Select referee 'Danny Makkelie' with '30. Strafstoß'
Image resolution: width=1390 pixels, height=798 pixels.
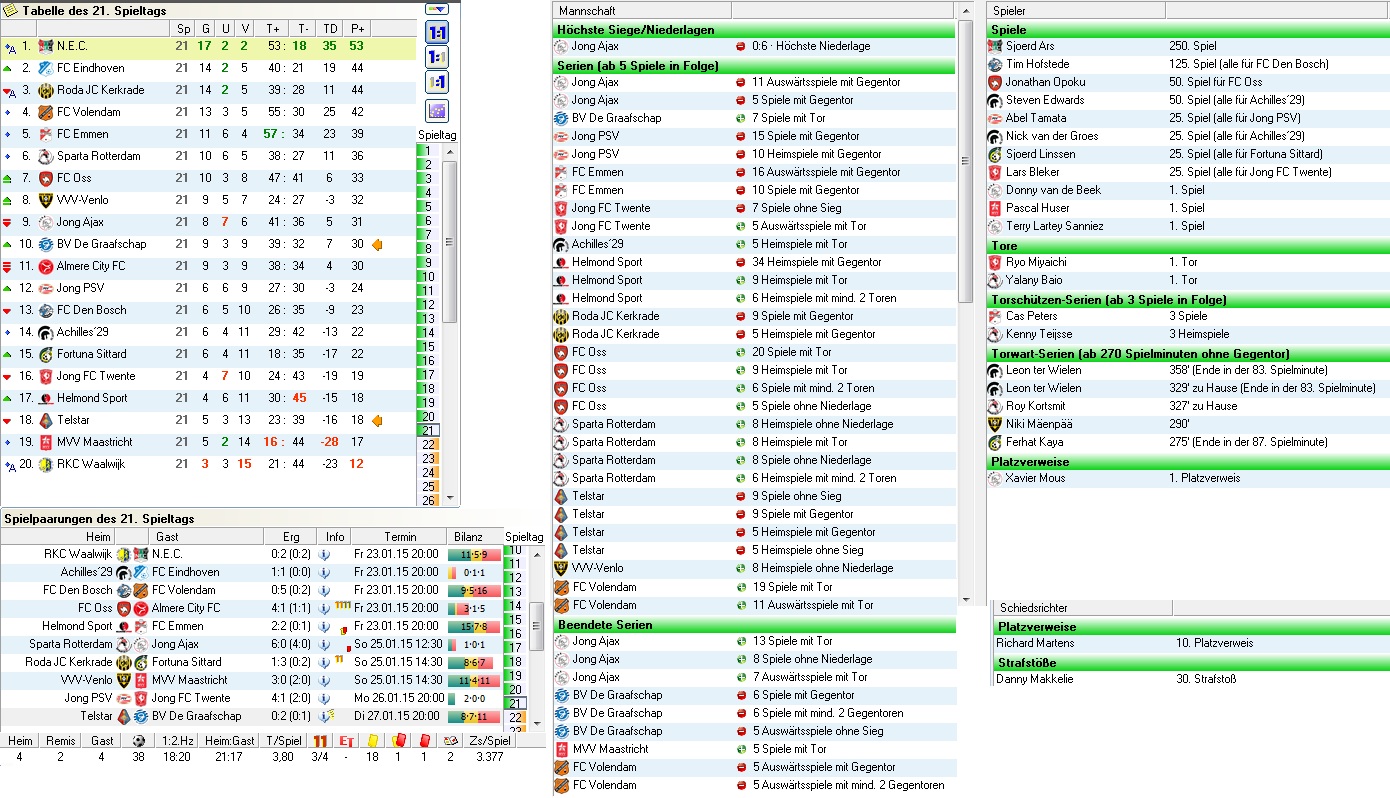[x=1191, y=679]
